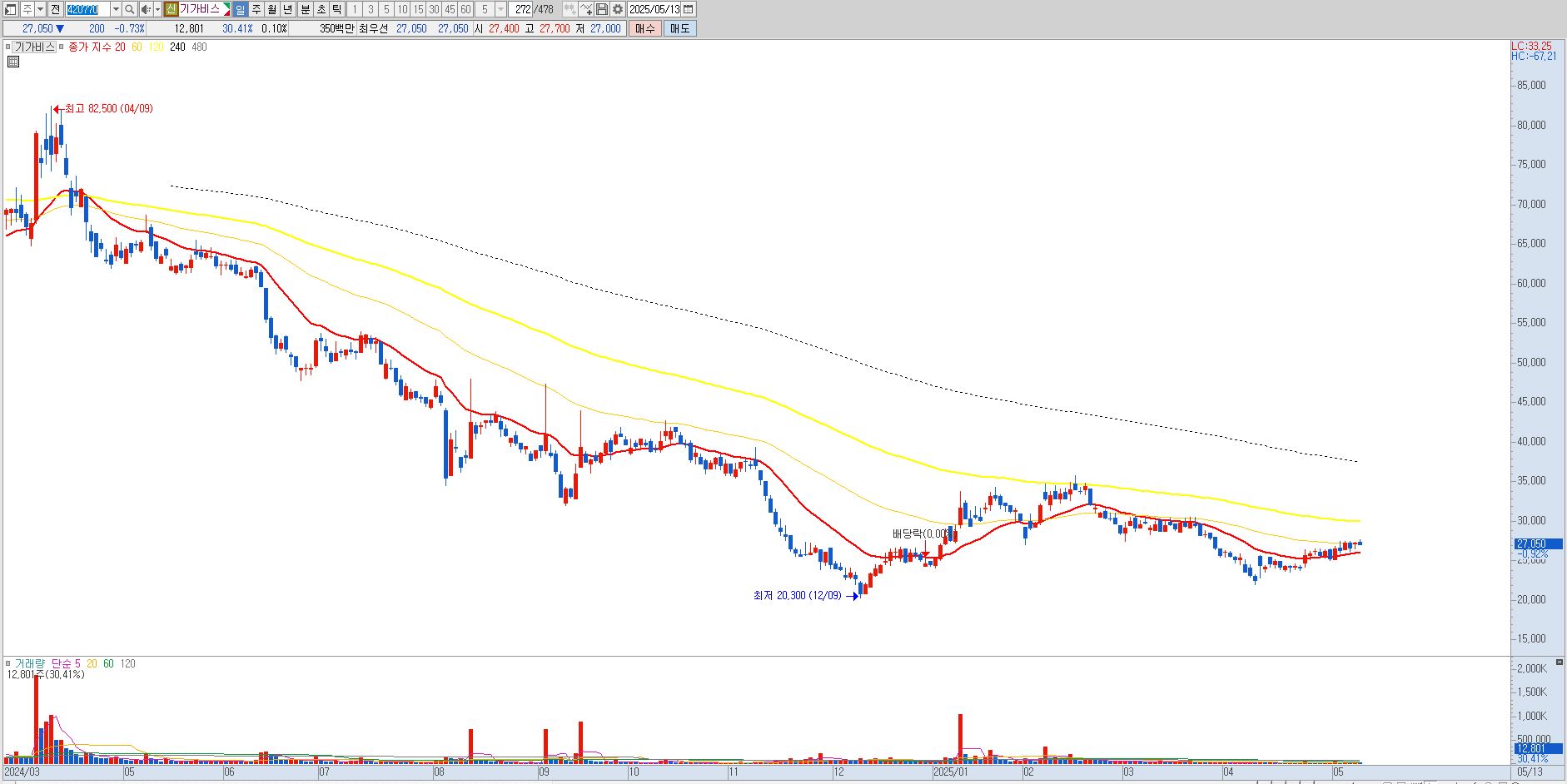
Task: Click the compare charts icon left of save
Action: tap(570, 9)
